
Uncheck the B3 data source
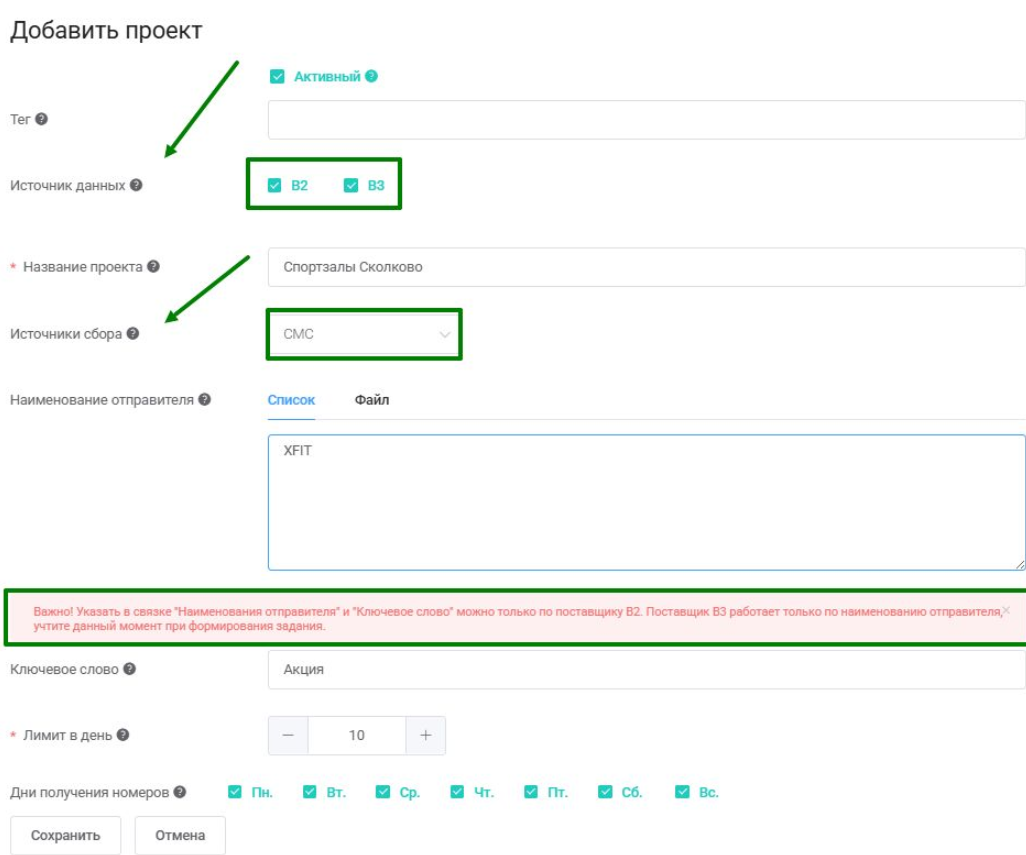[x=351, y=185]
